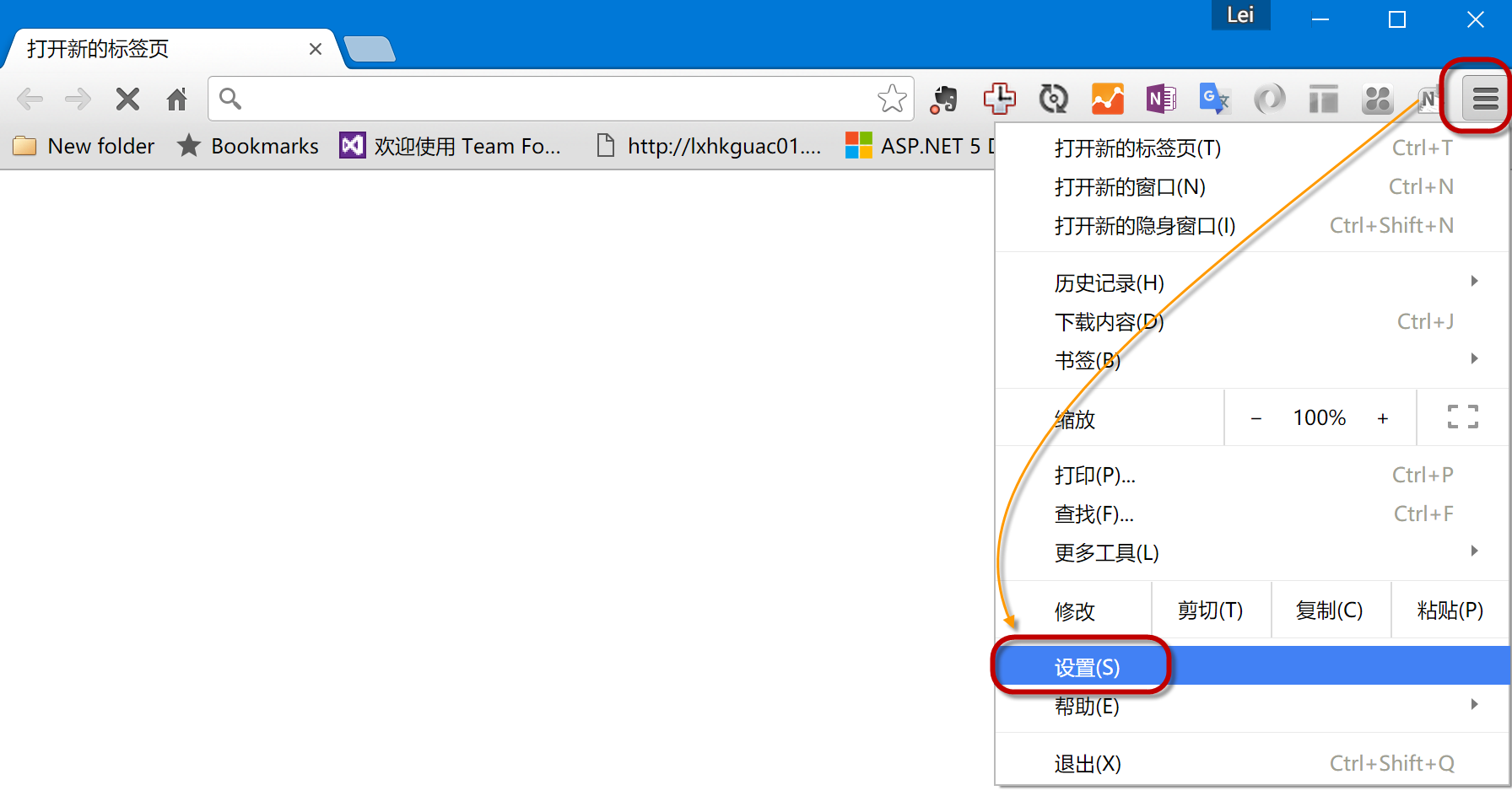Image resolution: width=1512 pixels, height=796 pixels.
Task: Increase zoom with the plus button
Action: tap(1383, 418)
